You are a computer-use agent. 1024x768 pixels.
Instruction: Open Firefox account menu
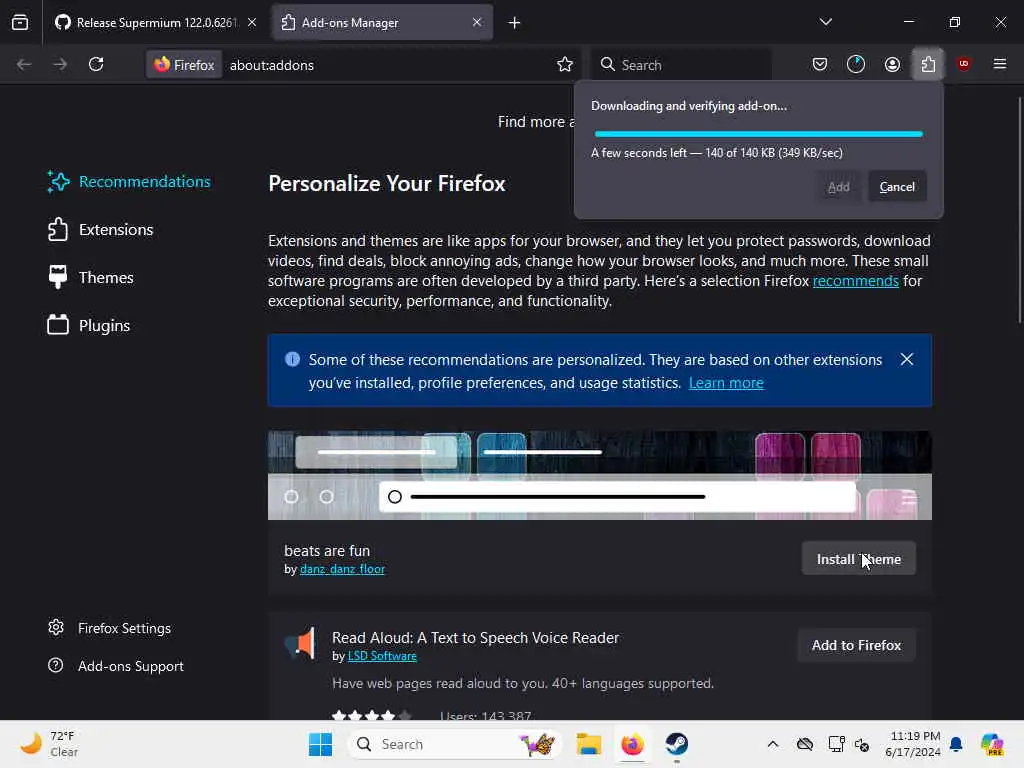[892, 64]
